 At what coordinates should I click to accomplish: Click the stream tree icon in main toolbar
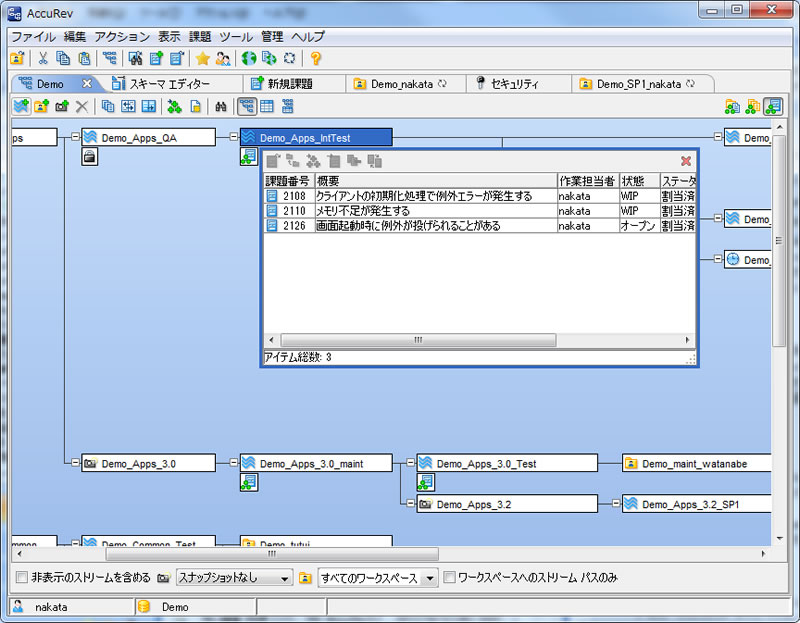pyautogui.click(x=109, y=58)
